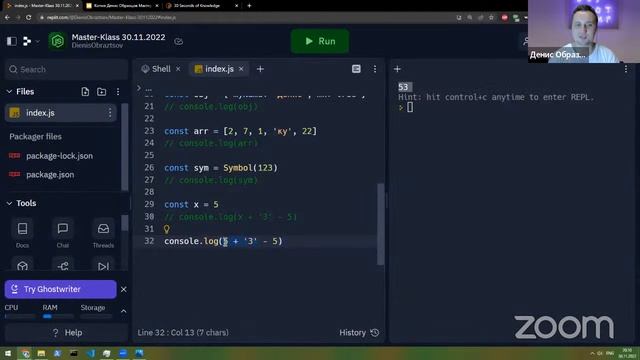Open a new browser tab
The width and height of the screenshot is (640, 360).
[249, 6]
